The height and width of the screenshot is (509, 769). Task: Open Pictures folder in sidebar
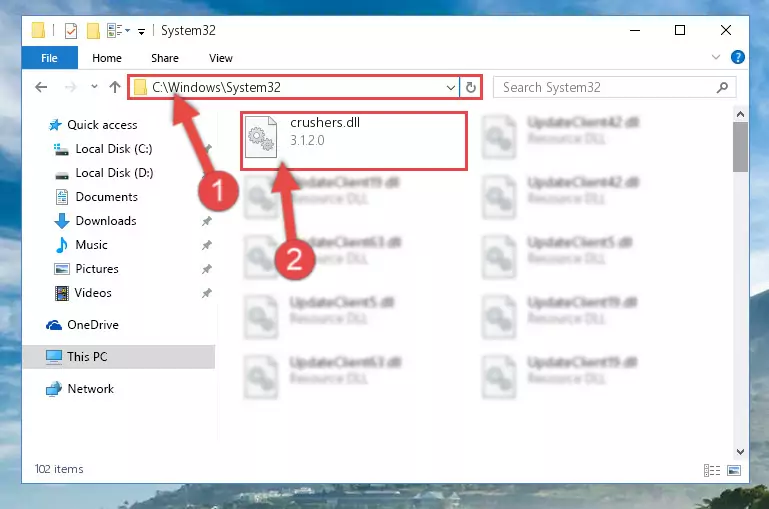(x=97, y=269)
